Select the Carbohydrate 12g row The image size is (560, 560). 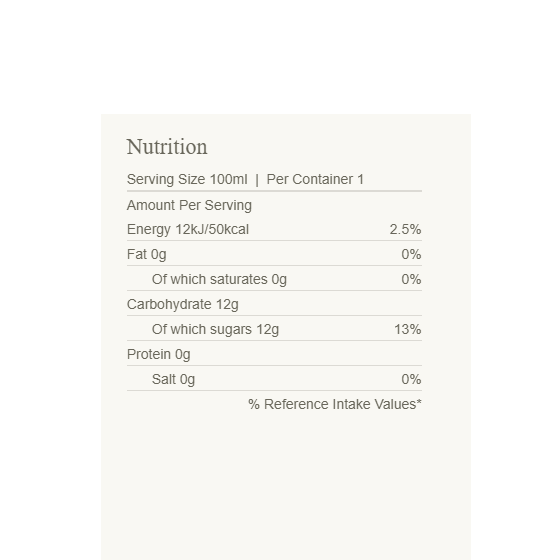point(274,304)
